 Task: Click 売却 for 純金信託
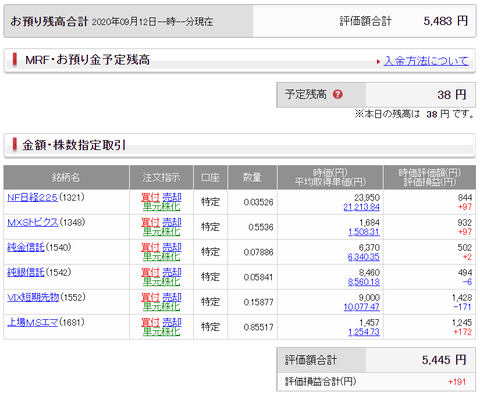point(172,247)
